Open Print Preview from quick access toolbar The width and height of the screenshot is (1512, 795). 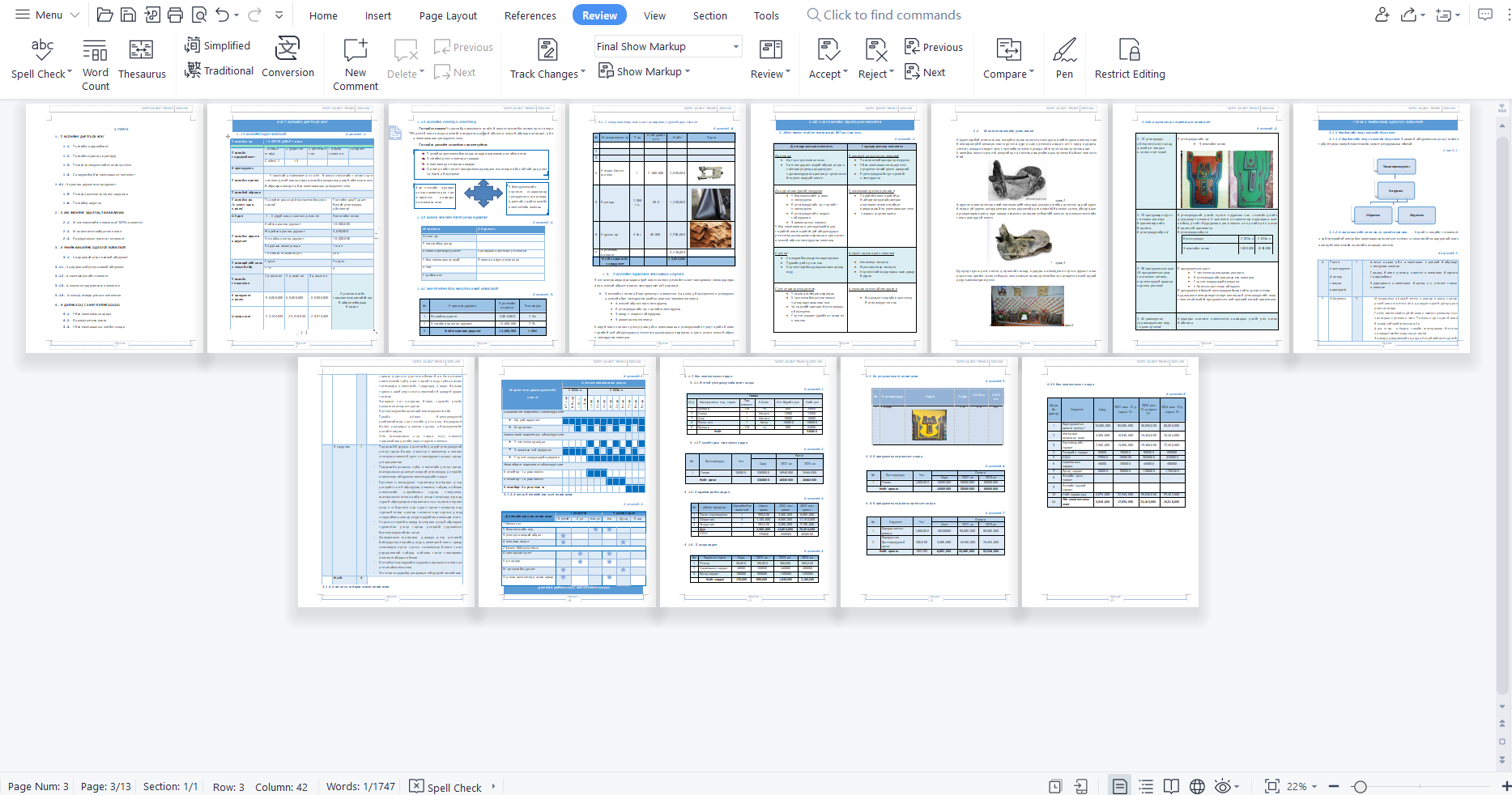point(199,15)
